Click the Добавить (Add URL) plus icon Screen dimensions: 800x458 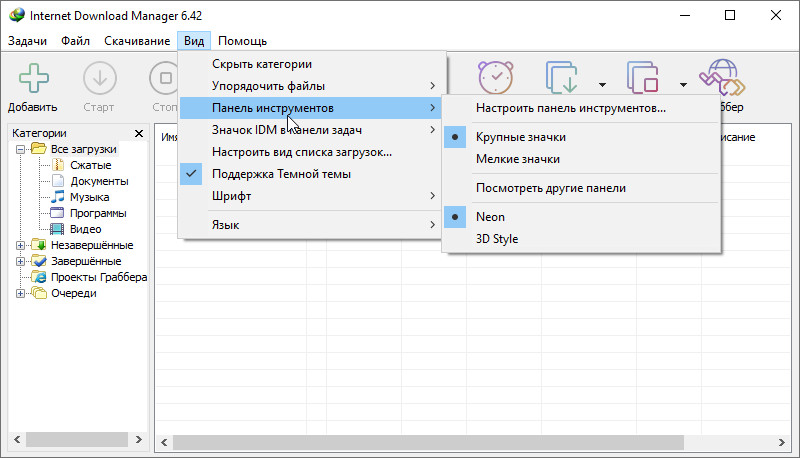(32, 78)
